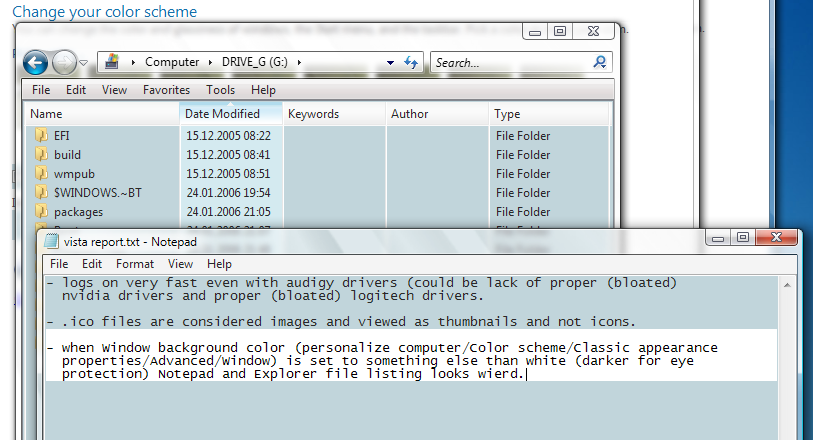Click the Back arrow in Explorer
Image resolution: width=813 pixels, height=440 pixels.
point(35,63)
